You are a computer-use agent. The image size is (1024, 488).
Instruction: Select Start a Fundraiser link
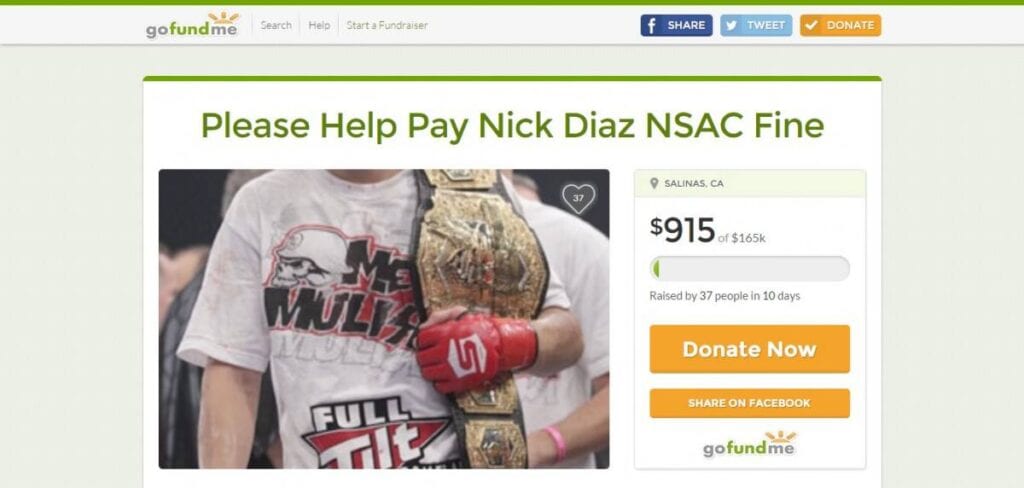(387, 25)
